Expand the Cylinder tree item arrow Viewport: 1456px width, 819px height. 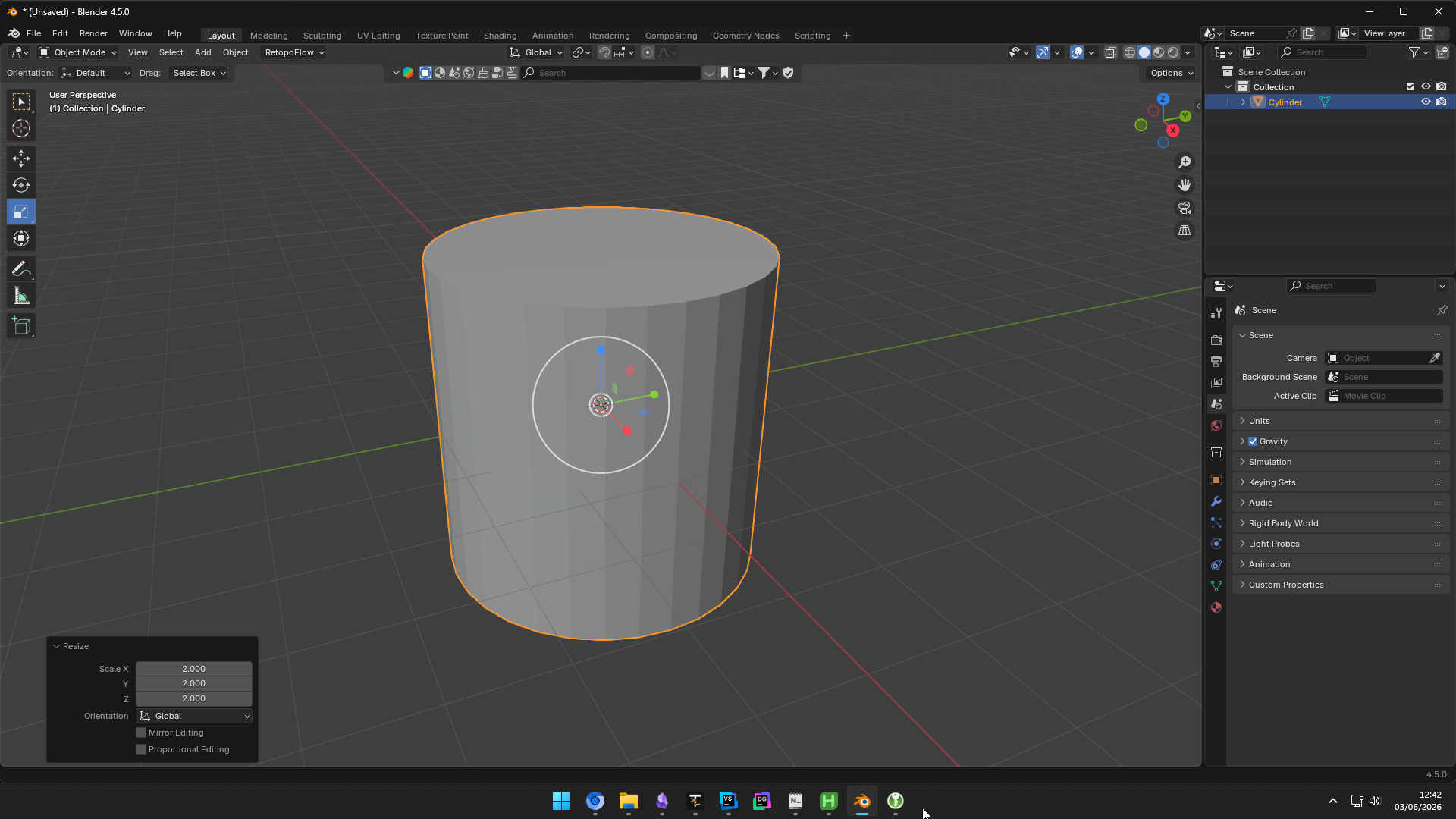[1243, 102]
